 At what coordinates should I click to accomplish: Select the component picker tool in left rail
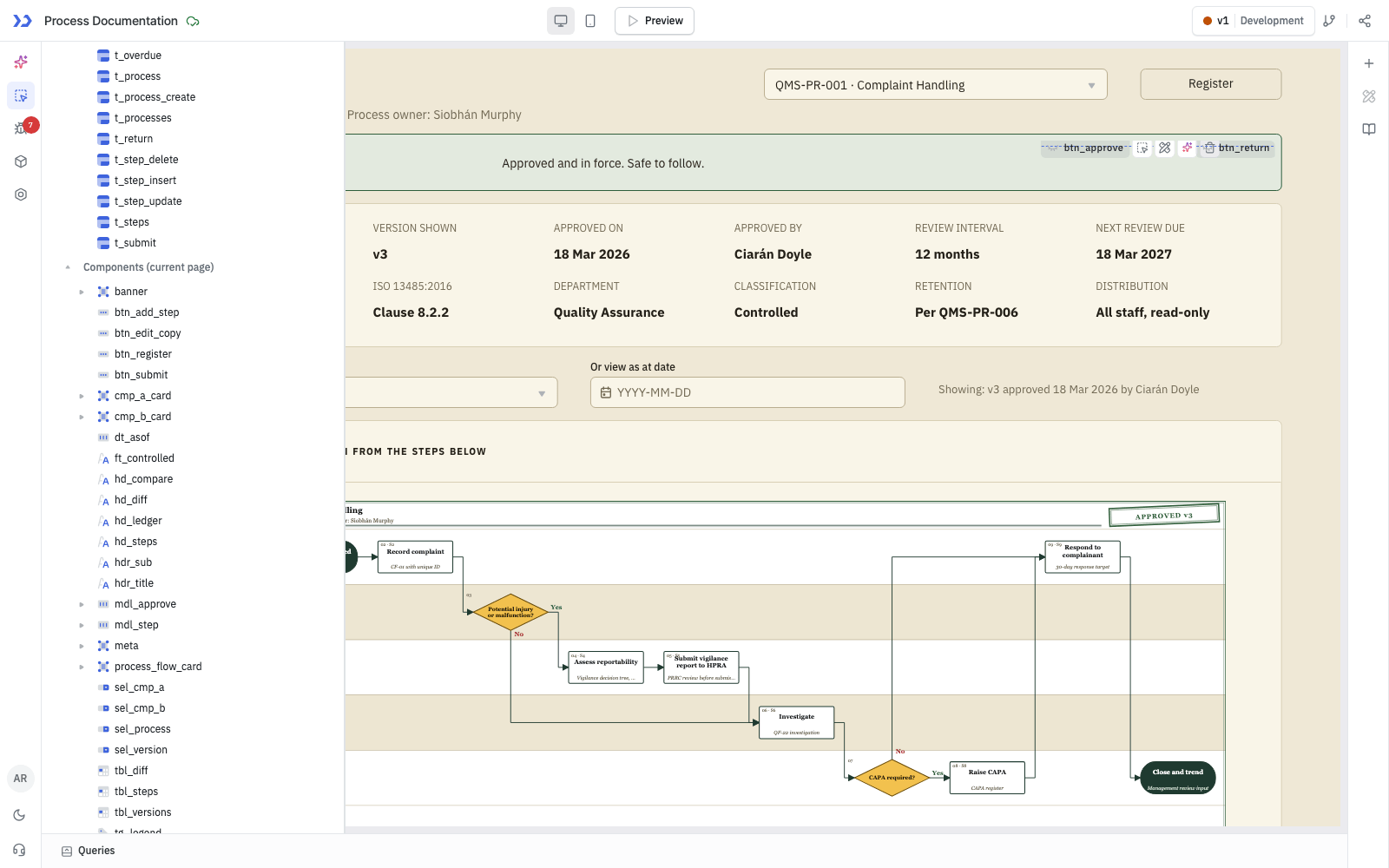(x=21, y=95)
